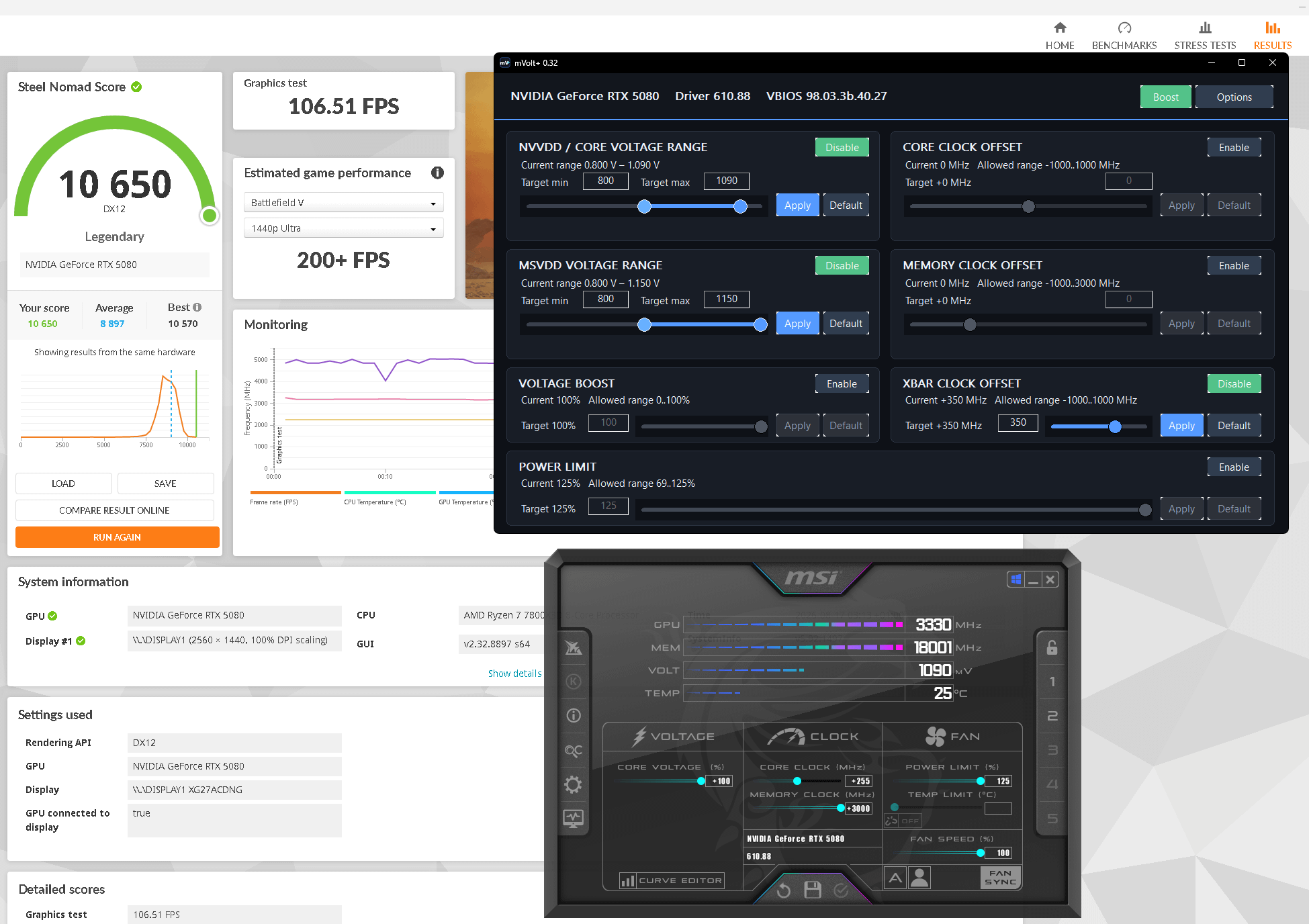This screenshot has height=924, width=1309.
Task: Click Afterburner profile lock icon
Action: (x=1052, y=647)
